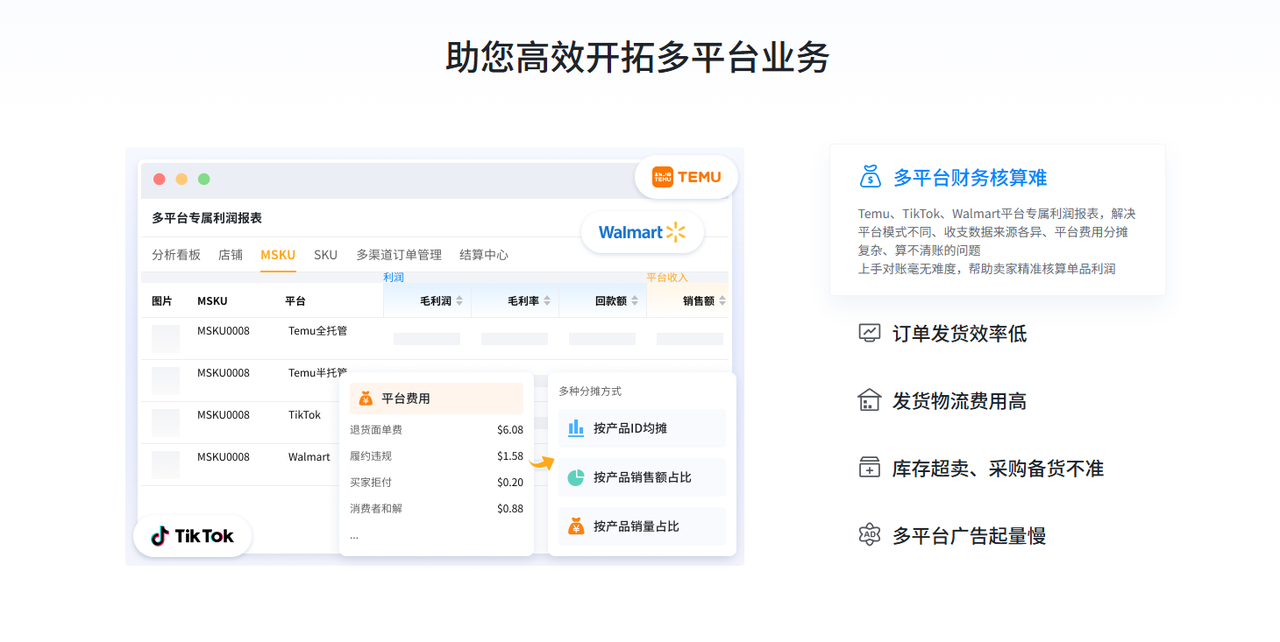Viewport: 1280px width, 642px height.
Task: Click the Walmart logo badge
Action: (x=642, y=232)
